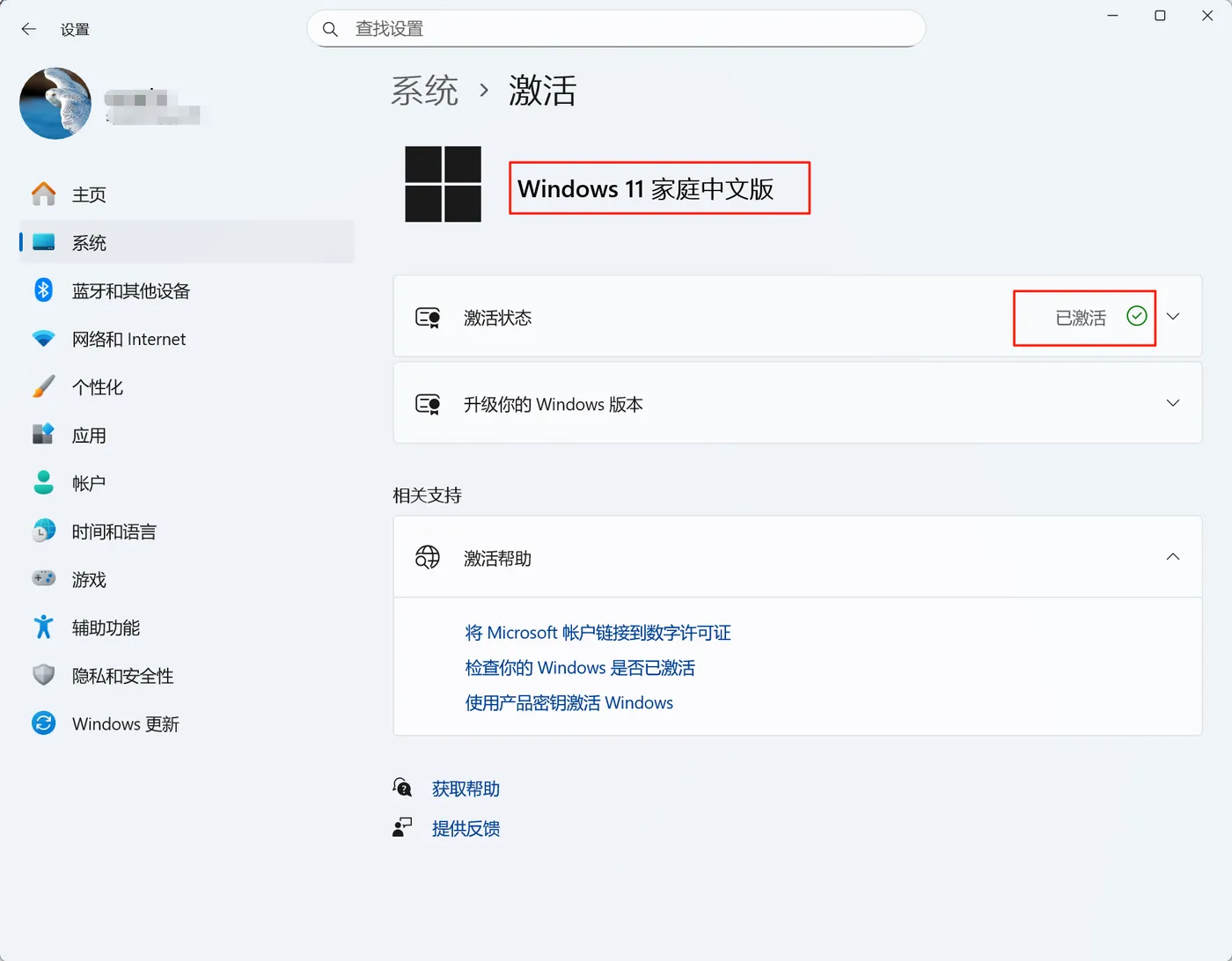The height and width of the screenshot is (961, 1232).
Task: Click the Windows logo beside the edition name
Action: point(443,184)
